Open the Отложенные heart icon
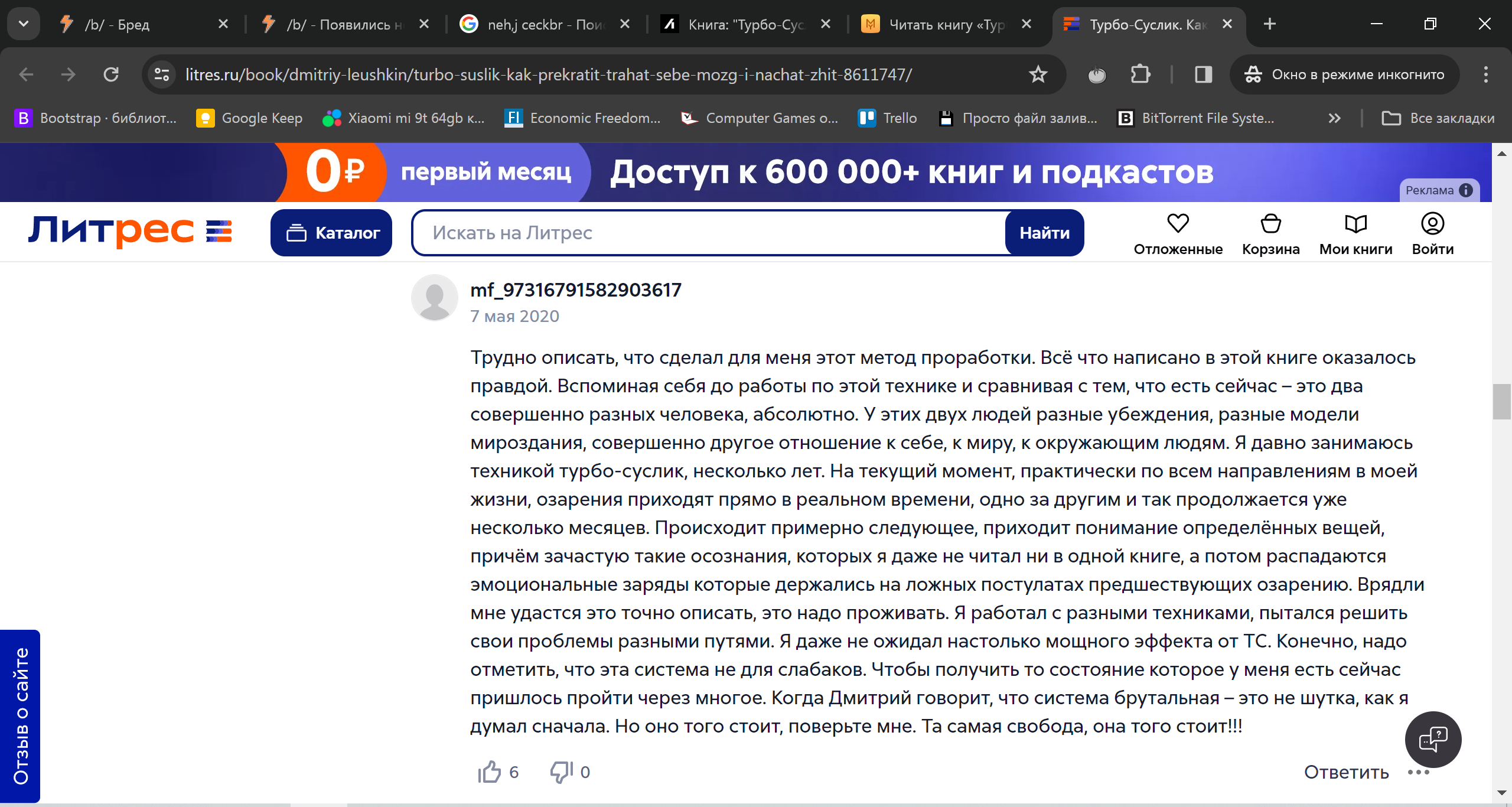 (1178, 224)
